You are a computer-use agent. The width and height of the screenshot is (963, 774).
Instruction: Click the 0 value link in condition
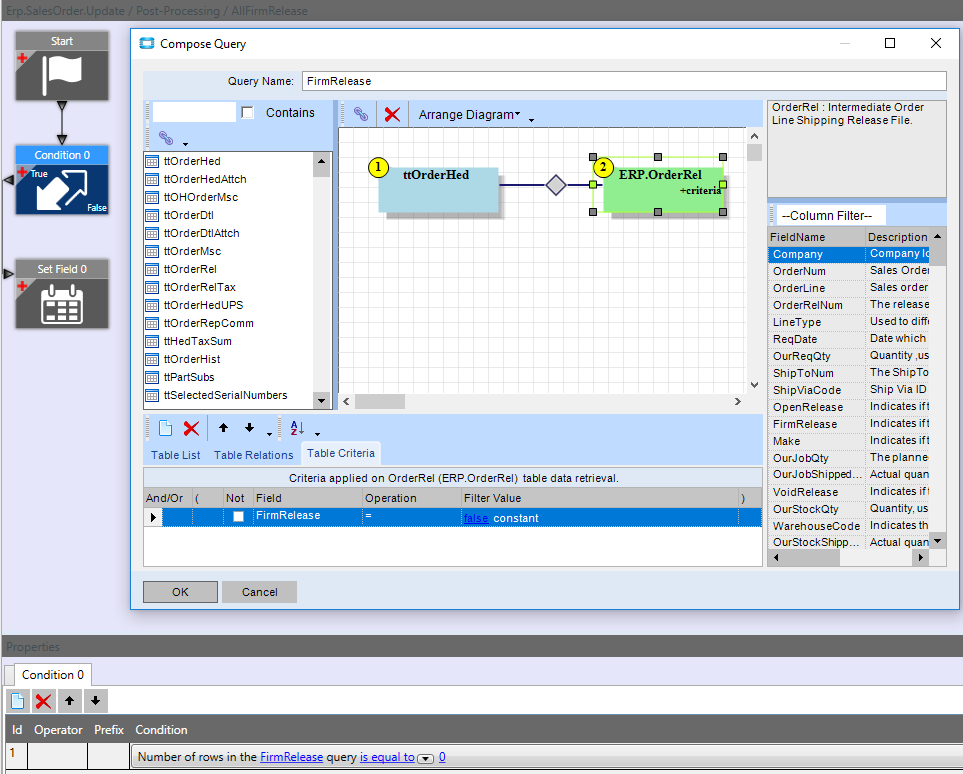[x=442, y=757]
